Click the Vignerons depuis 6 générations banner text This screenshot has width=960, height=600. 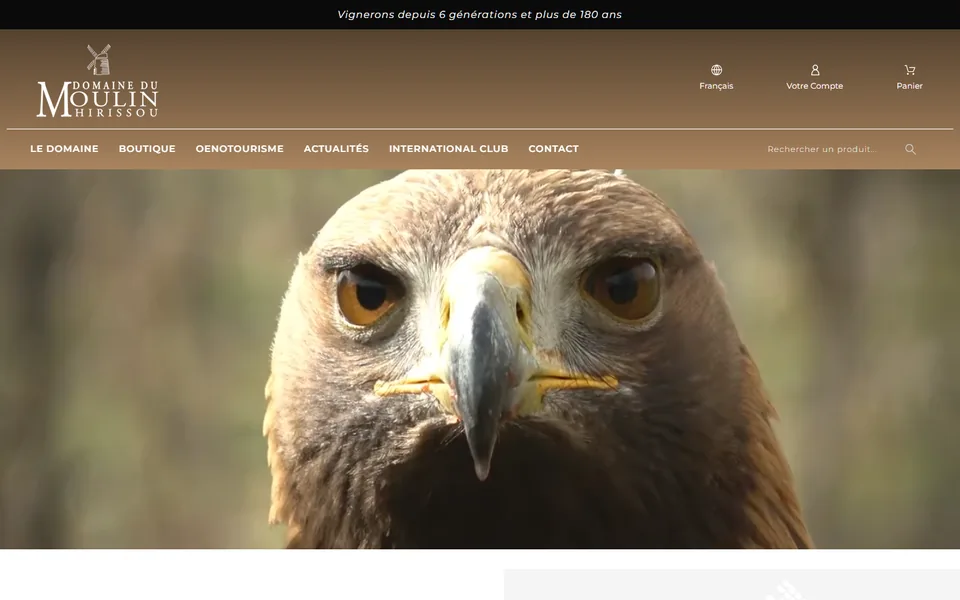pyautogui.click(x=479, y=14)
